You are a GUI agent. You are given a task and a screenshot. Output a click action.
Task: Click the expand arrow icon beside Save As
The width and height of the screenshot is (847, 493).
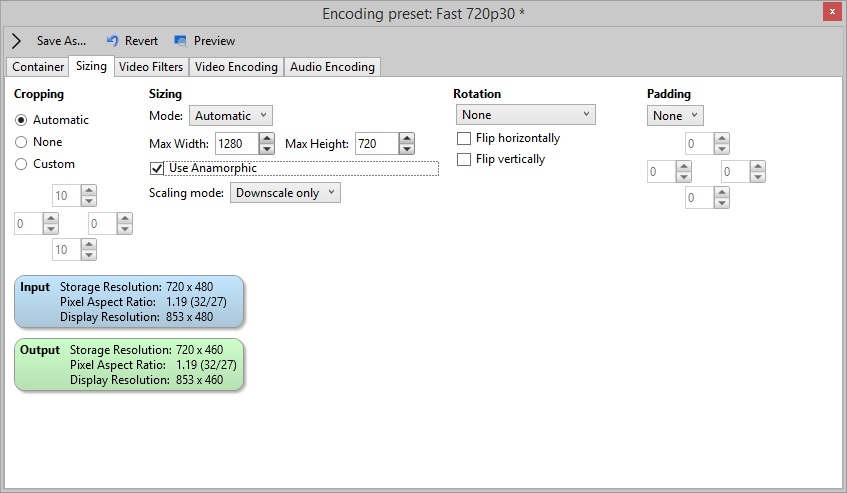click(x=16, y=41)
